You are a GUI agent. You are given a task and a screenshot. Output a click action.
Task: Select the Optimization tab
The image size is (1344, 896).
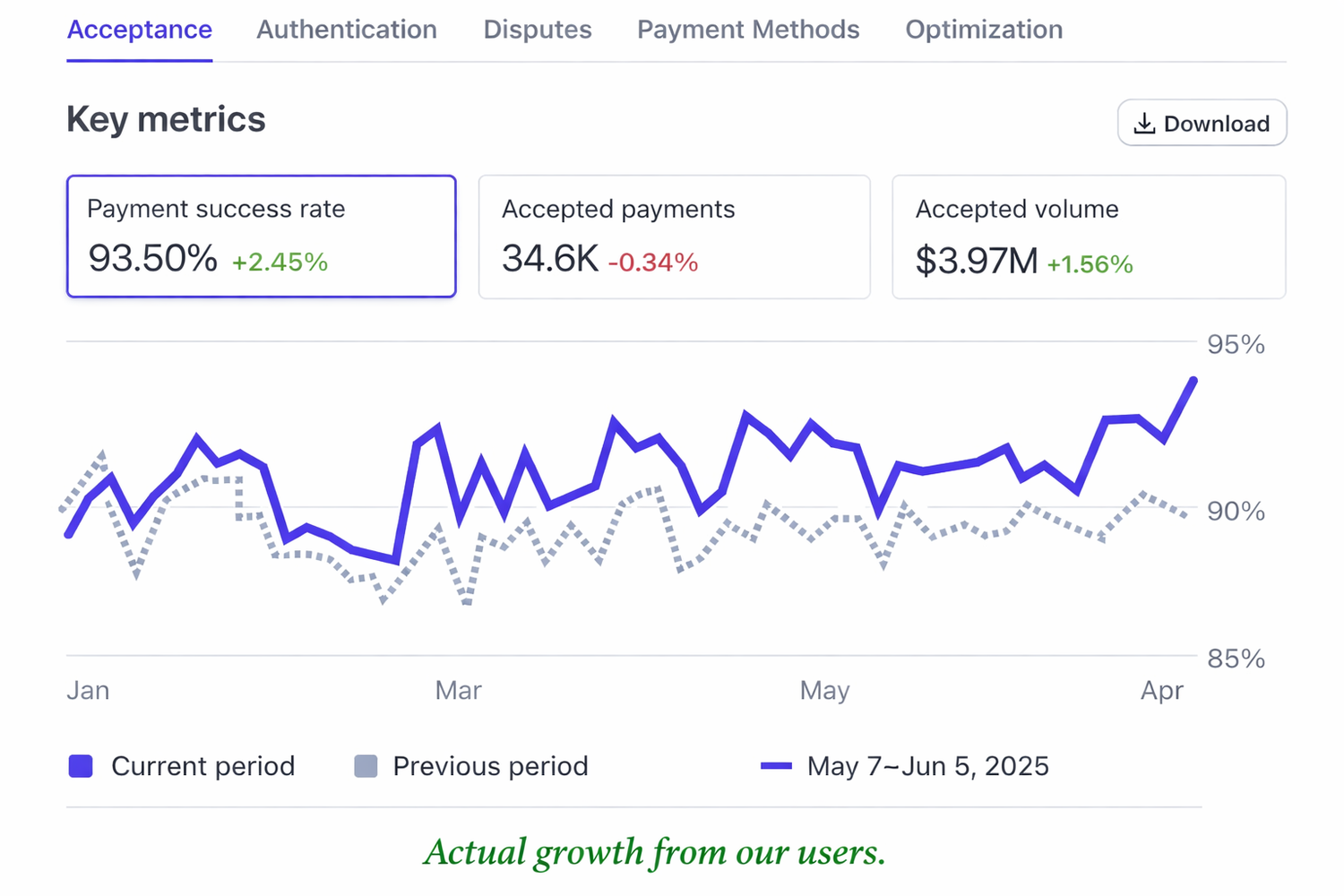[984, 30]
